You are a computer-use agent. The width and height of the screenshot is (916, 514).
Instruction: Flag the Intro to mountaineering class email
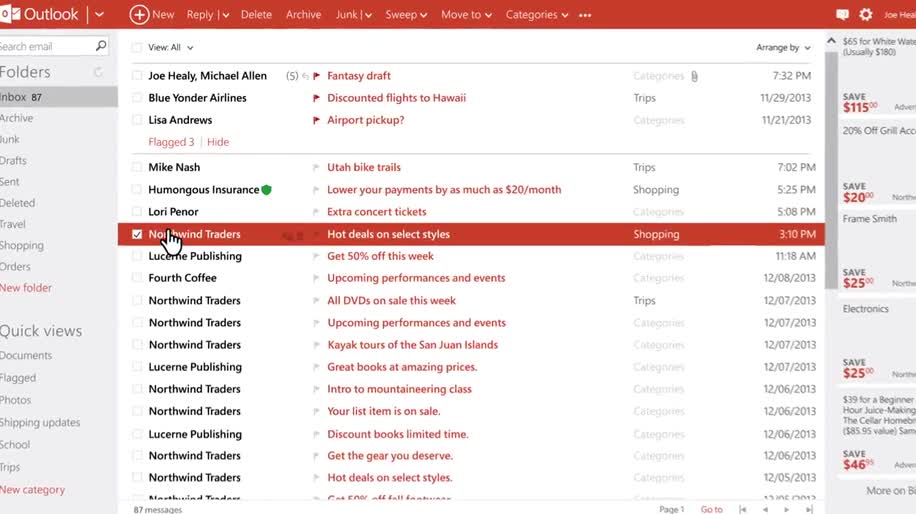coord(316,390)
